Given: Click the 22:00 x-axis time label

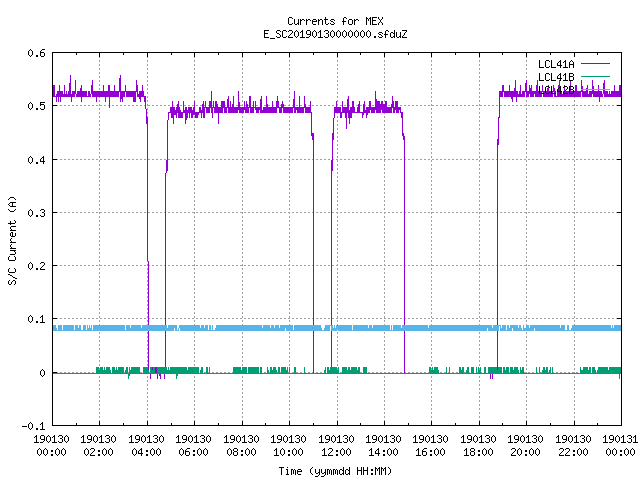Looking at the screenshot, I should click(573, 452).
